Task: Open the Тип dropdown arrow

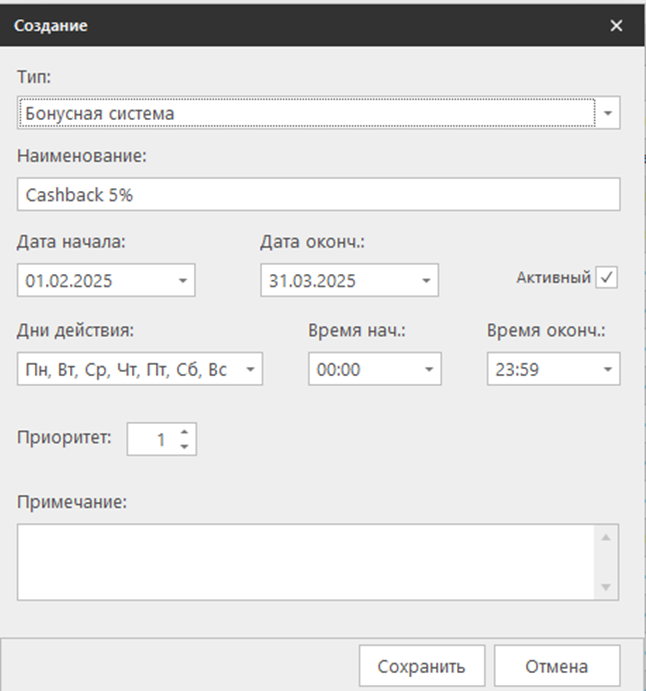Action: coord(607,114)
